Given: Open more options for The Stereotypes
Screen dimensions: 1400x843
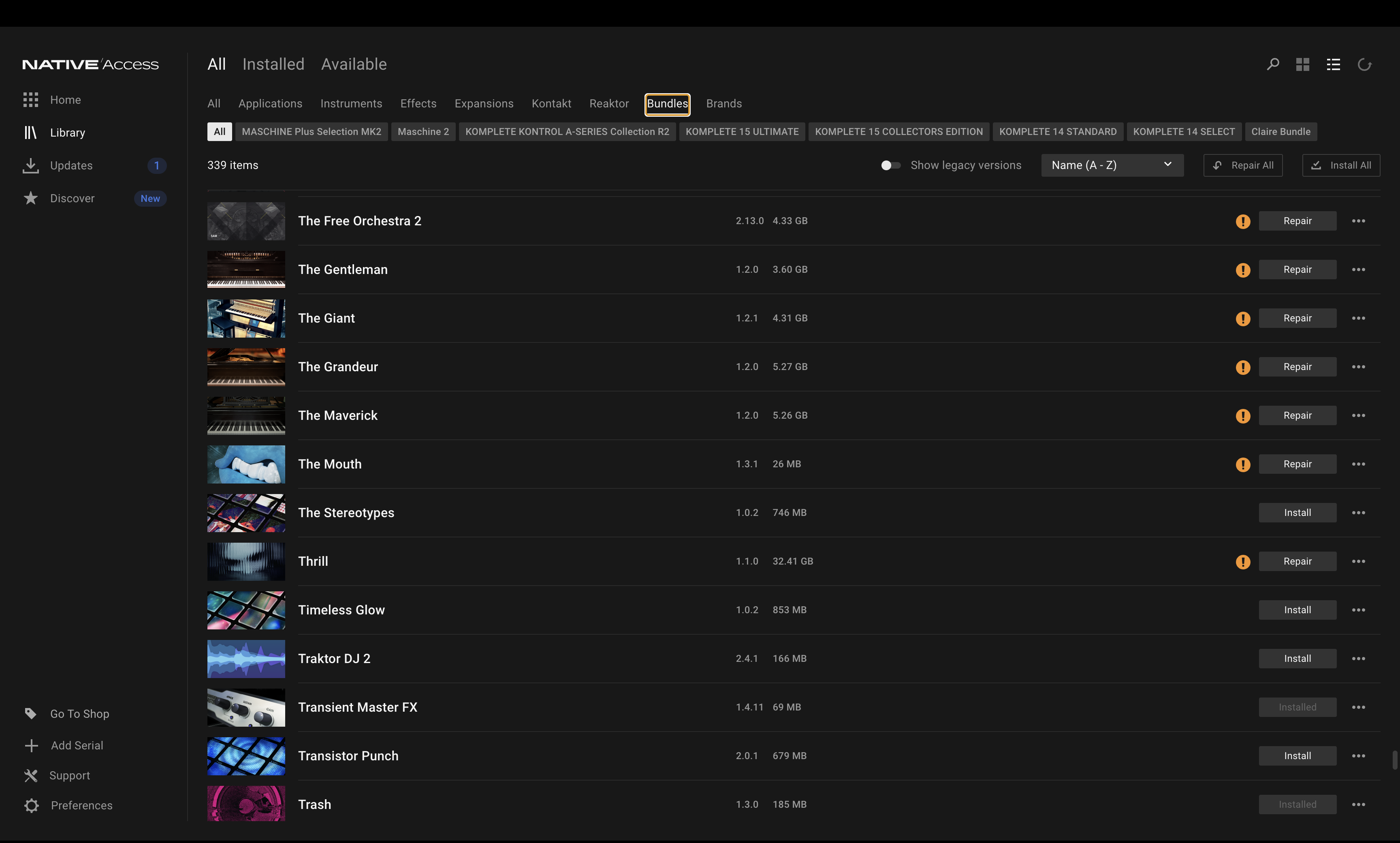Looking at the screenshot, I should pos(1359,512).
